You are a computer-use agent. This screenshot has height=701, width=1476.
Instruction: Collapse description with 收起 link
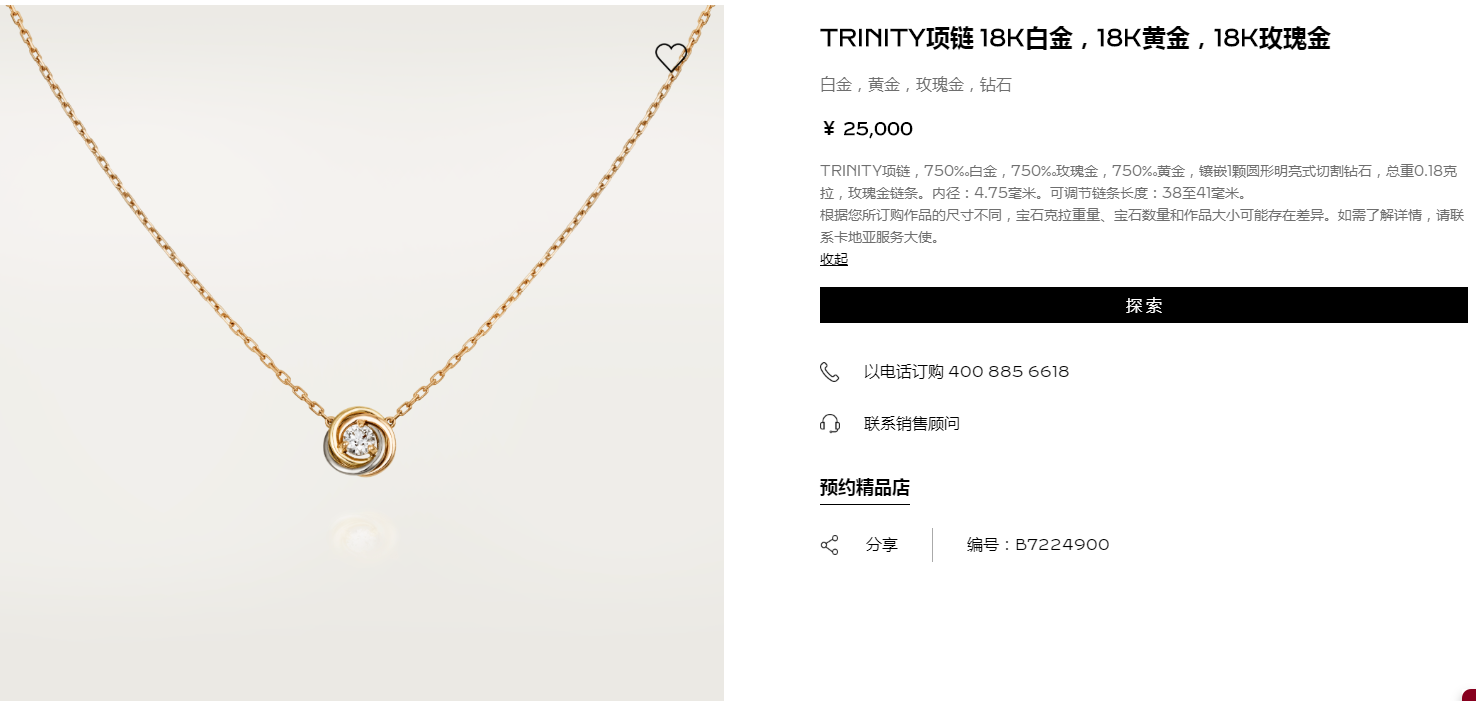[x=834, y=259]
